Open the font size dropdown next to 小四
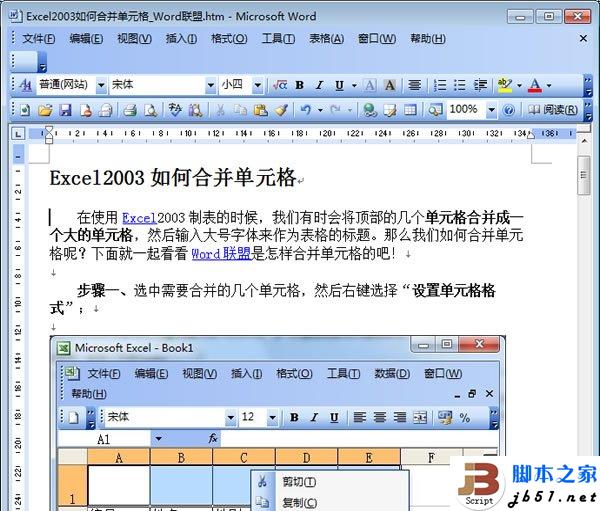Screen dimensions: 600x511 click(258, 85)
